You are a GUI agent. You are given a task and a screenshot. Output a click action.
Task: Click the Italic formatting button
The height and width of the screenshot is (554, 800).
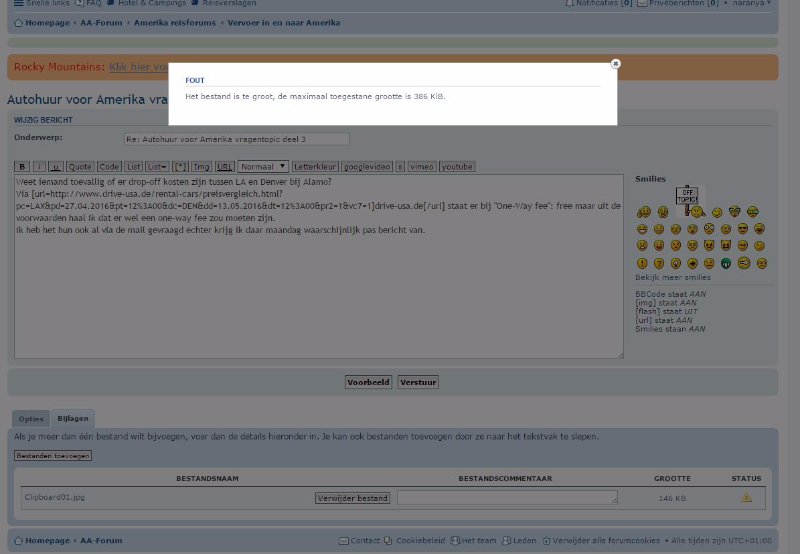[39, 167]
